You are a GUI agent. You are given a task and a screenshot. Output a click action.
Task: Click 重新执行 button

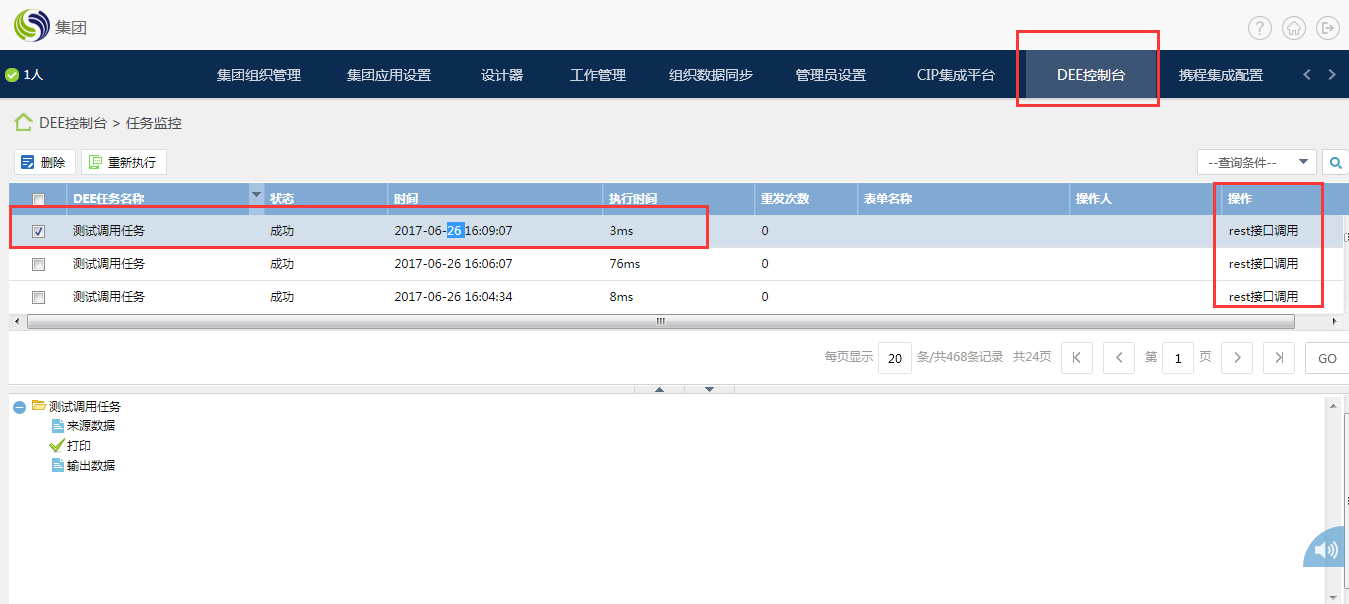124,162
